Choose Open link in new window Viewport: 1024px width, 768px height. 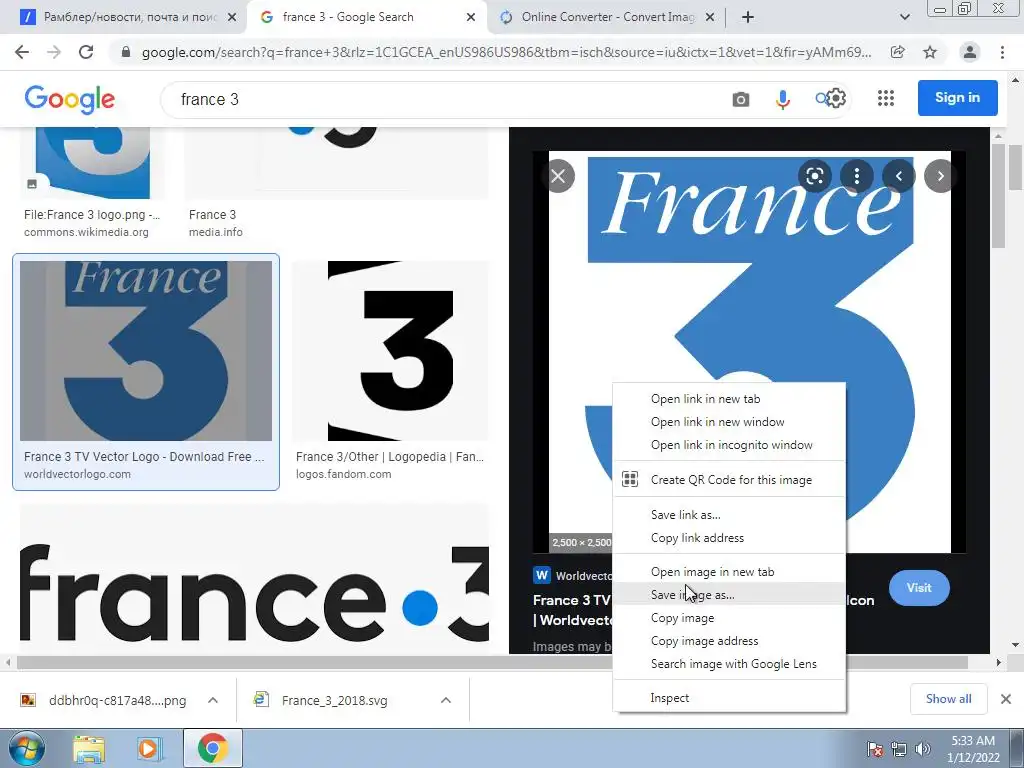coord(729,422)
